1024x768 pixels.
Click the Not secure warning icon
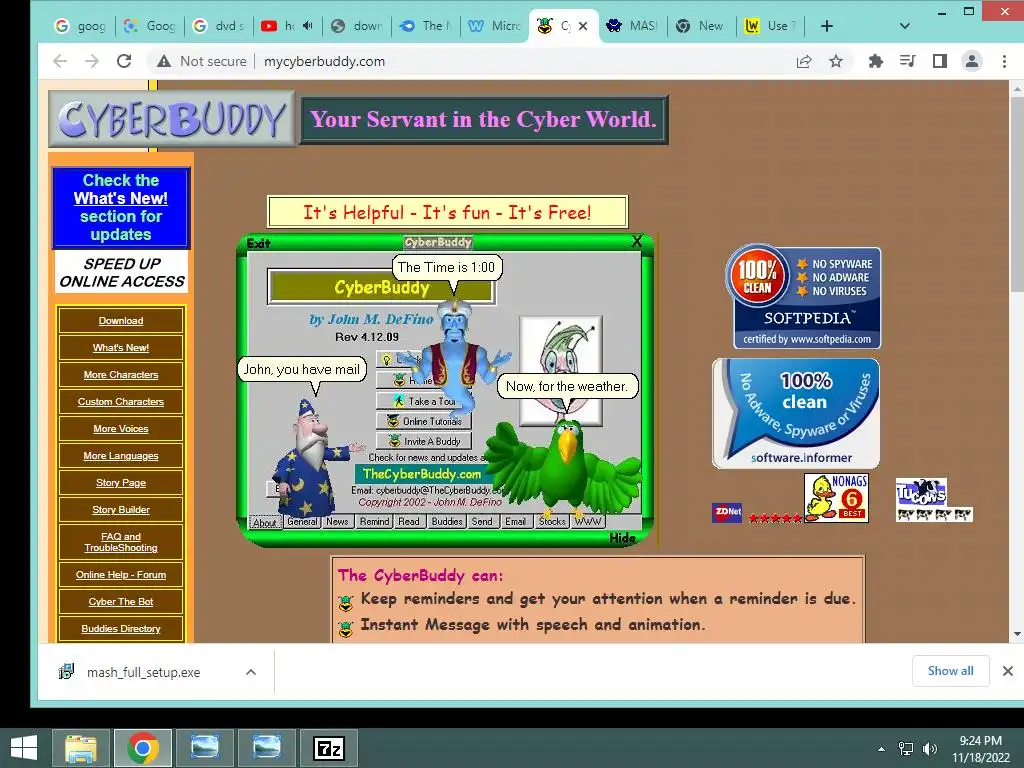164,61
